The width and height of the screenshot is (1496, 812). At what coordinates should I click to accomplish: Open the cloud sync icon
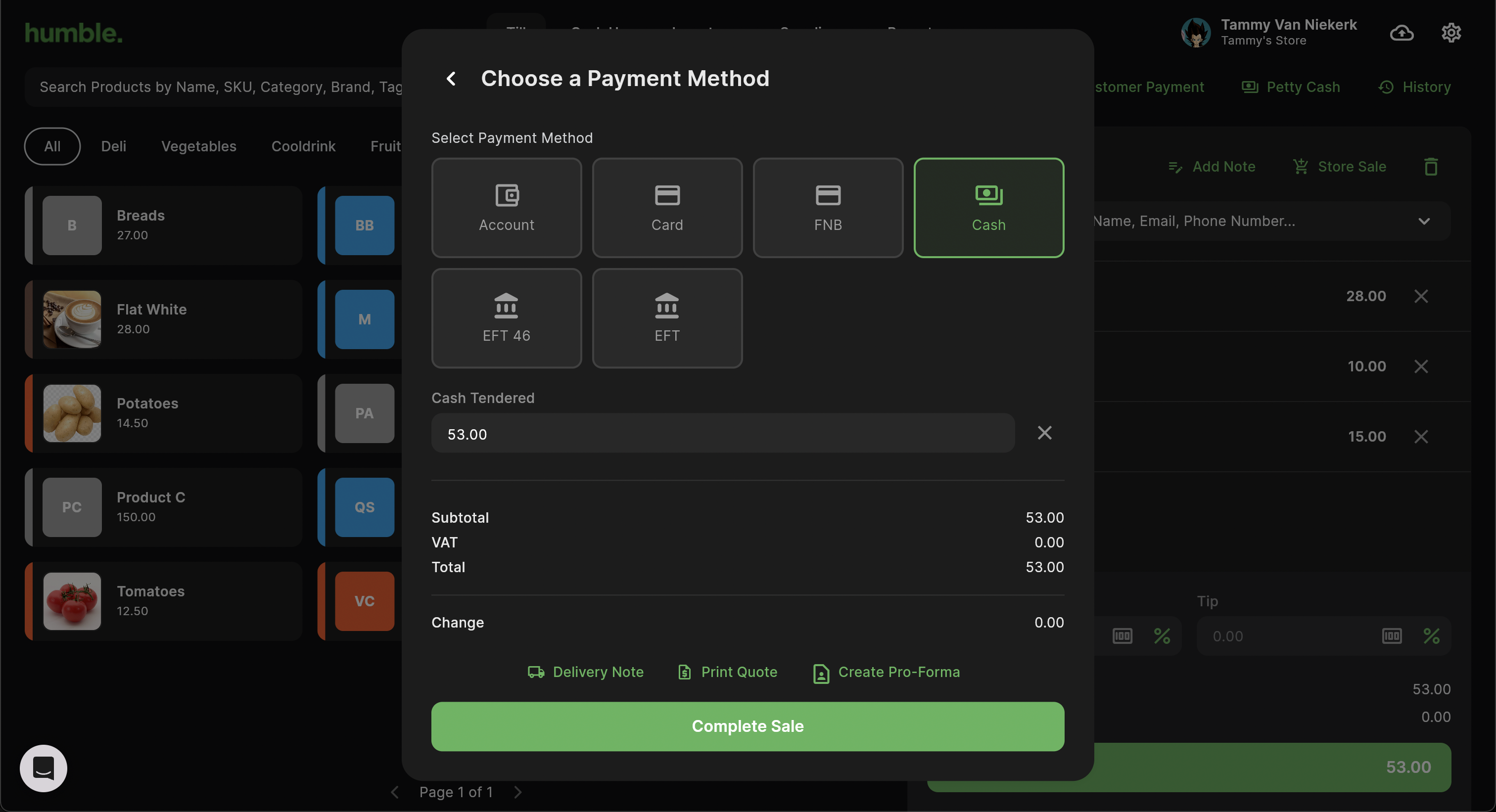(x=1402, y=33)
